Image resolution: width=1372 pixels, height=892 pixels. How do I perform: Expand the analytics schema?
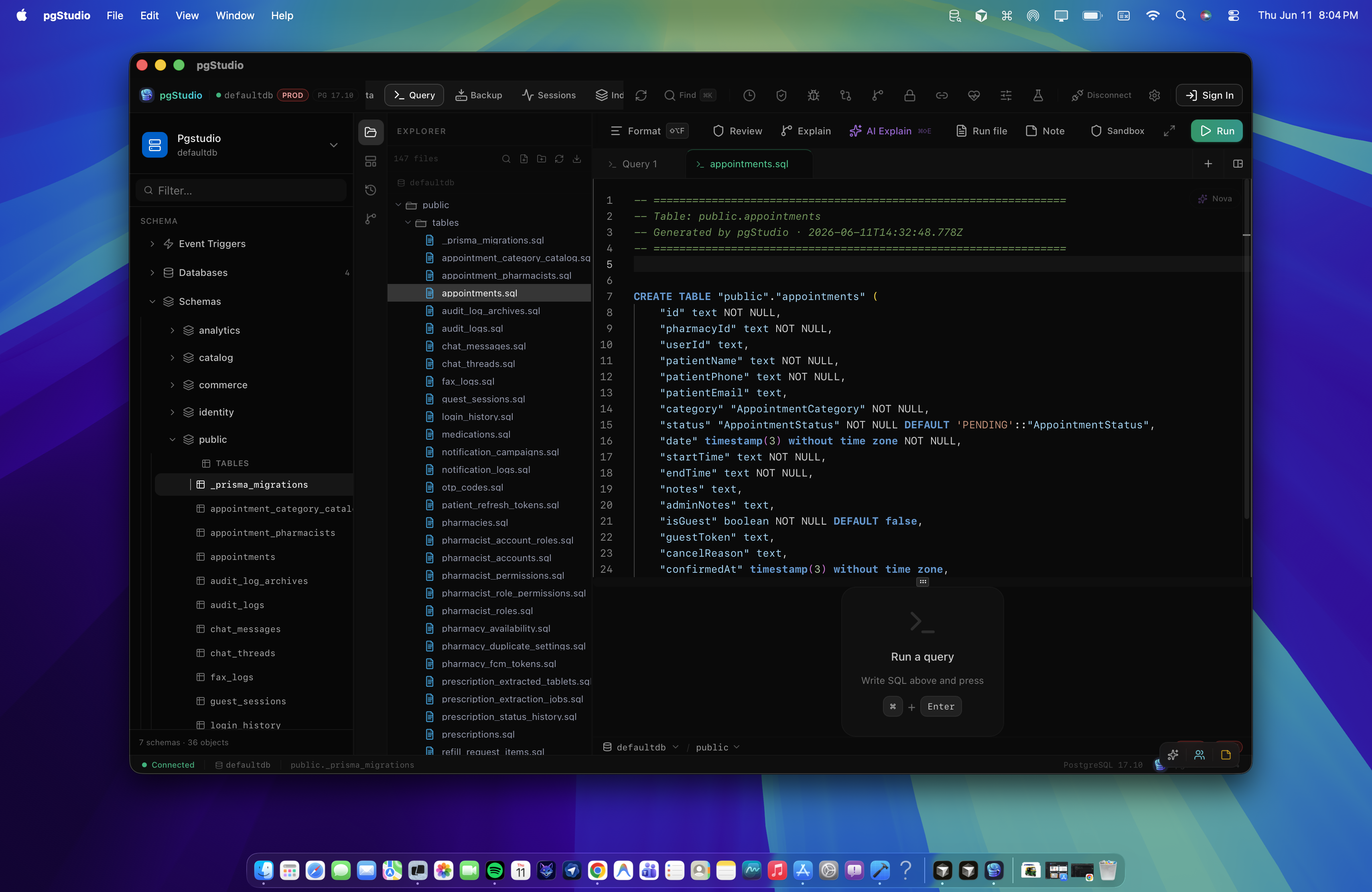click(x=173, y=330)
